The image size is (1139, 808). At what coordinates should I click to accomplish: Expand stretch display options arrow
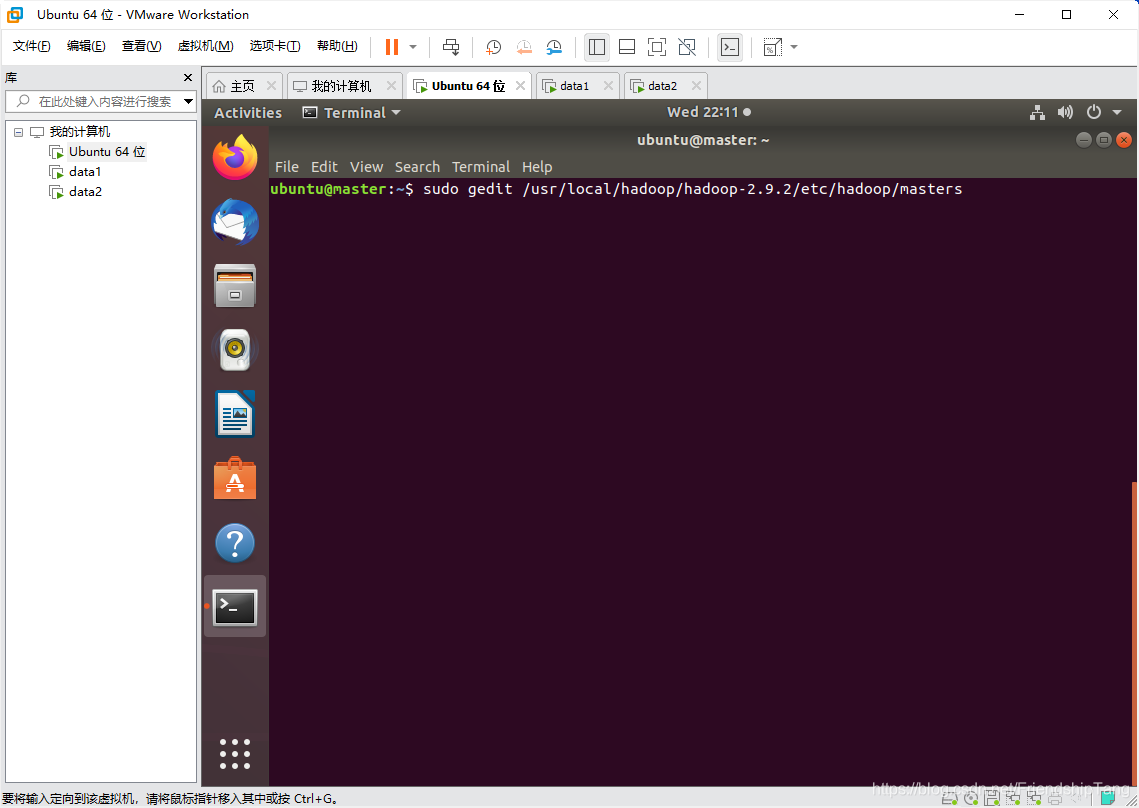[794, 47]
